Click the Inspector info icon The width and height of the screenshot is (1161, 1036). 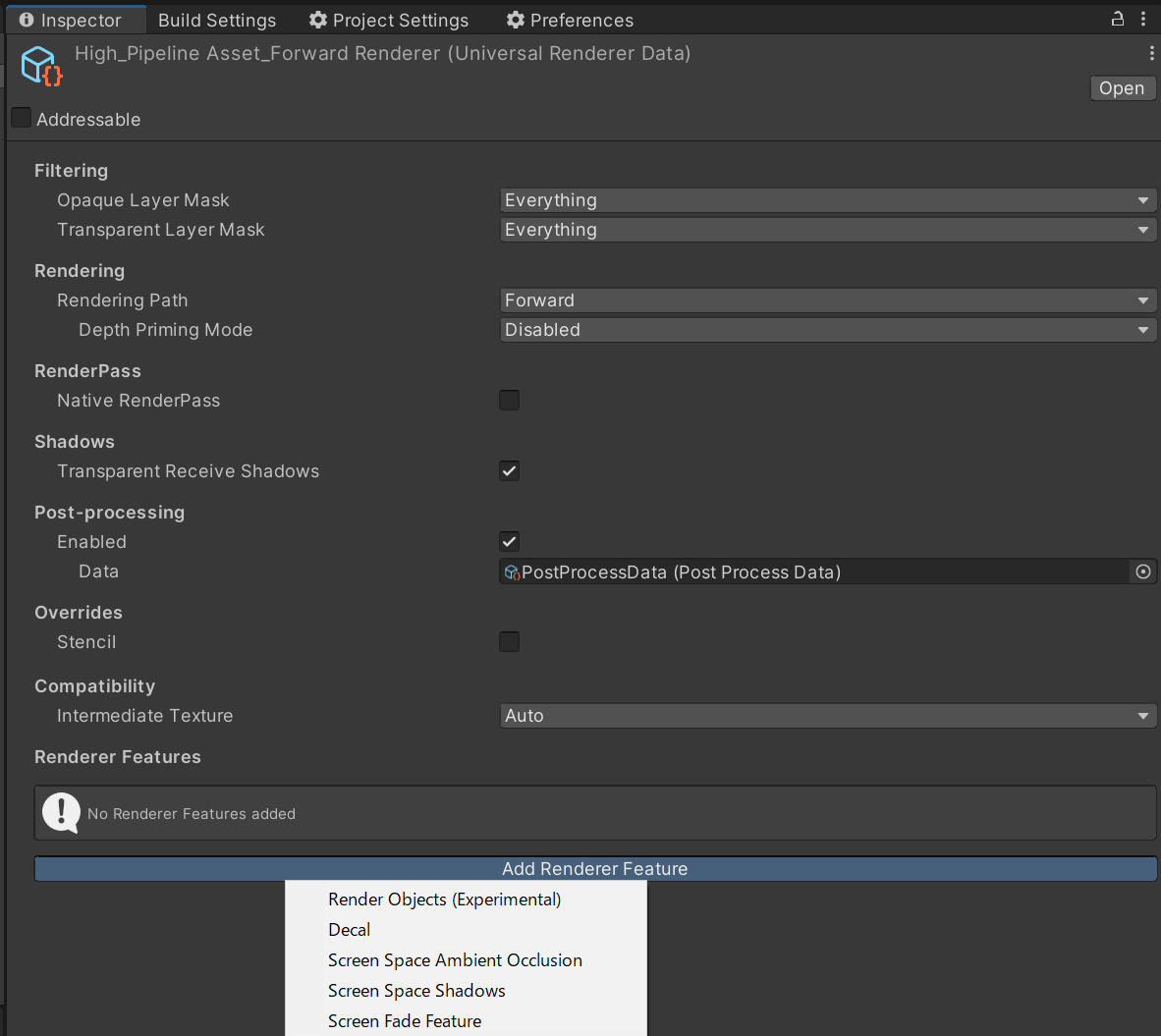[x=27, y=20]
